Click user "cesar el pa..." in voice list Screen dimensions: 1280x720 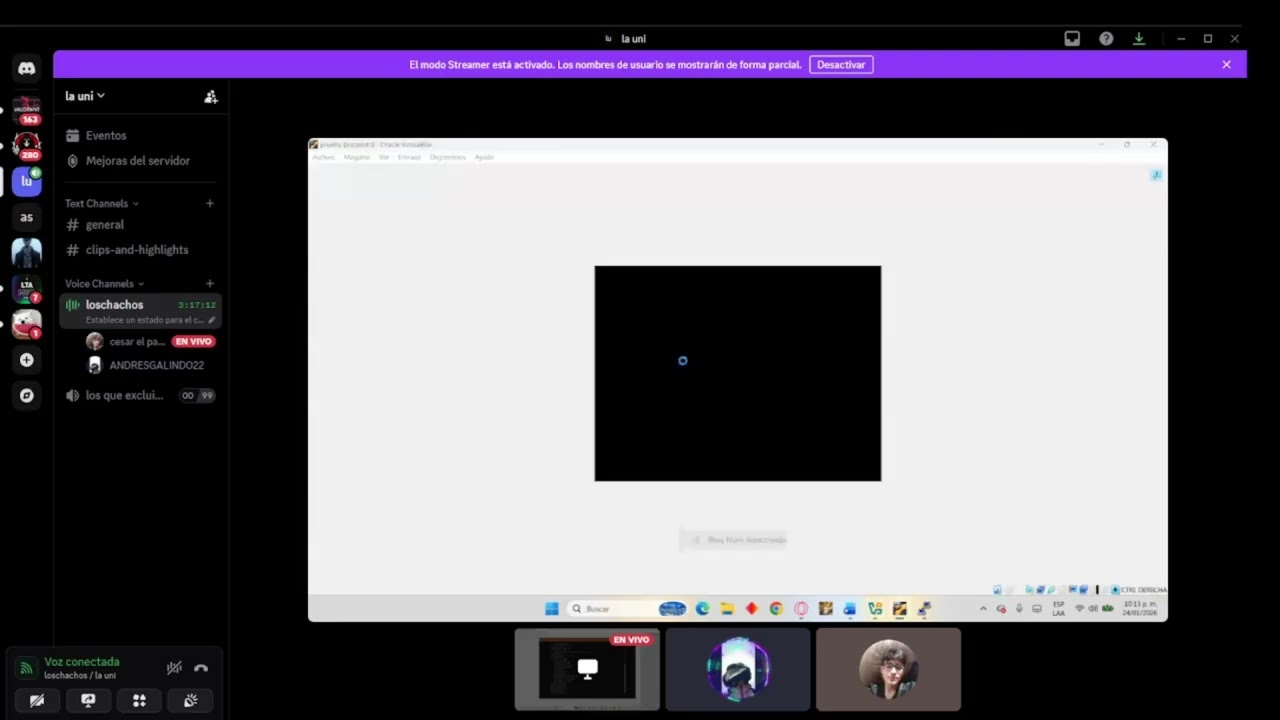(137, 341)
